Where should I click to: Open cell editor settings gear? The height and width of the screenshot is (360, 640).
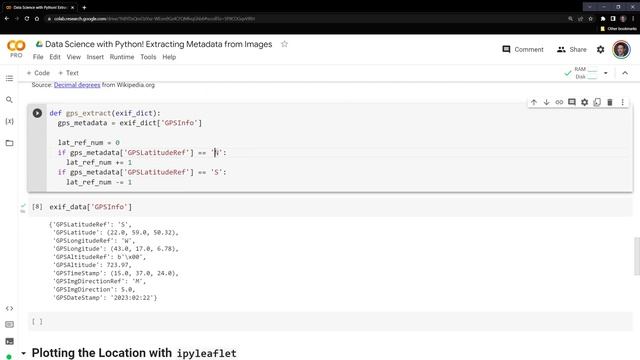[584, 102]
